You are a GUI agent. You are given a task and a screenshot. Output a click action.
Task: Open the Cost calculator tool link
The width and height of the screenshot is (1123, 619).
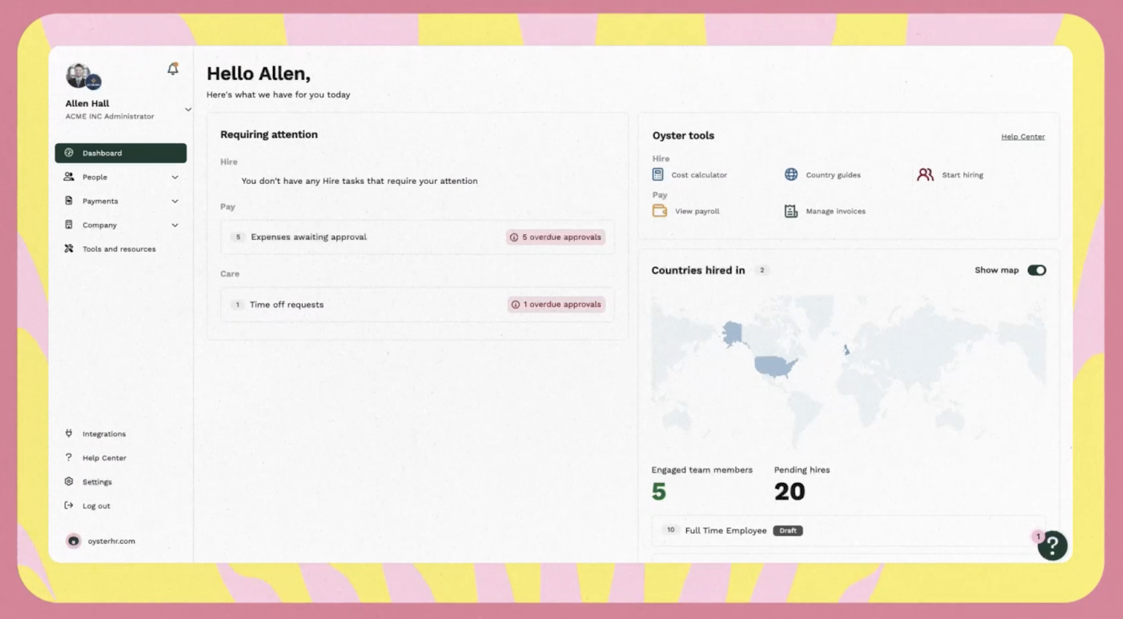(698, 175)
